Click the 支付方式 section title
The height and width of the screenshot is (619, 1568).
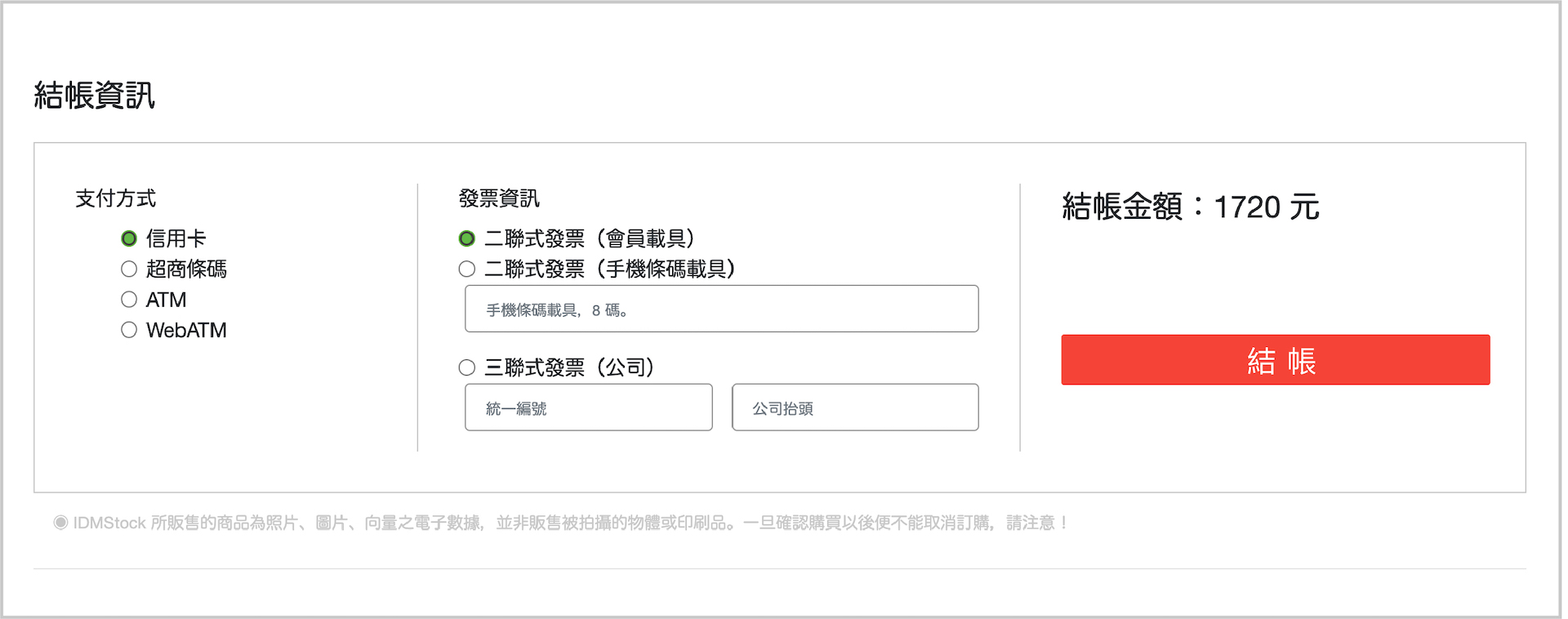coord(116,198)
